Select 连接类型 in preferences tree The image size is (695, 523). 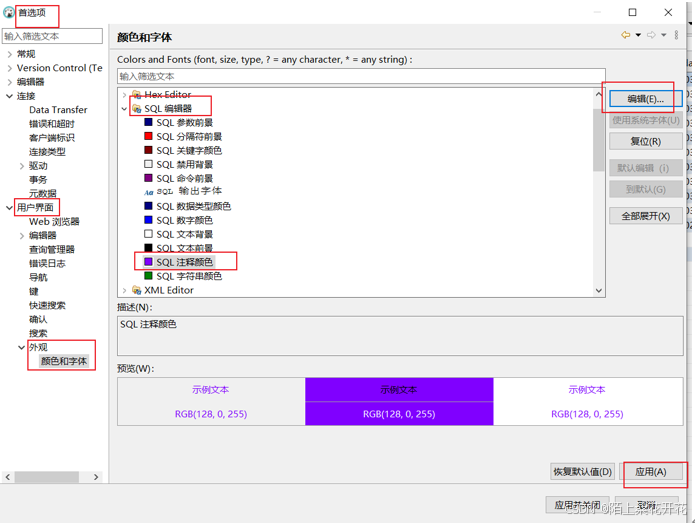47,152
